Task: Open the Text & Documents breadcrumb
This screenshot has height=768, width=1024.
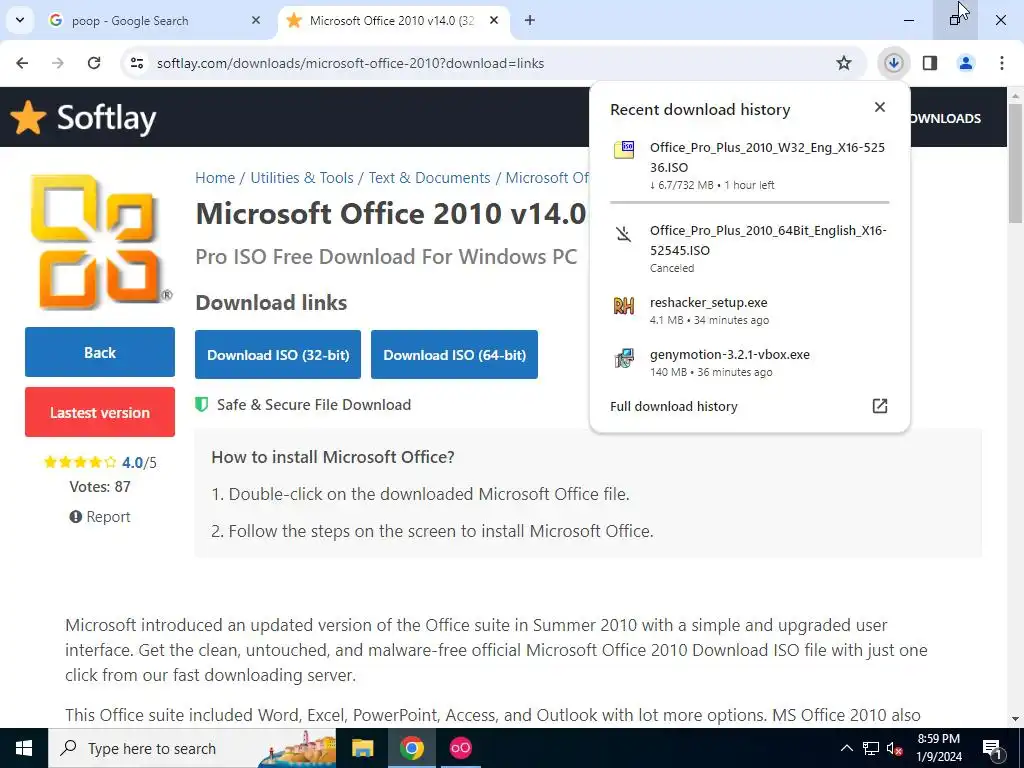Action: 429,178
